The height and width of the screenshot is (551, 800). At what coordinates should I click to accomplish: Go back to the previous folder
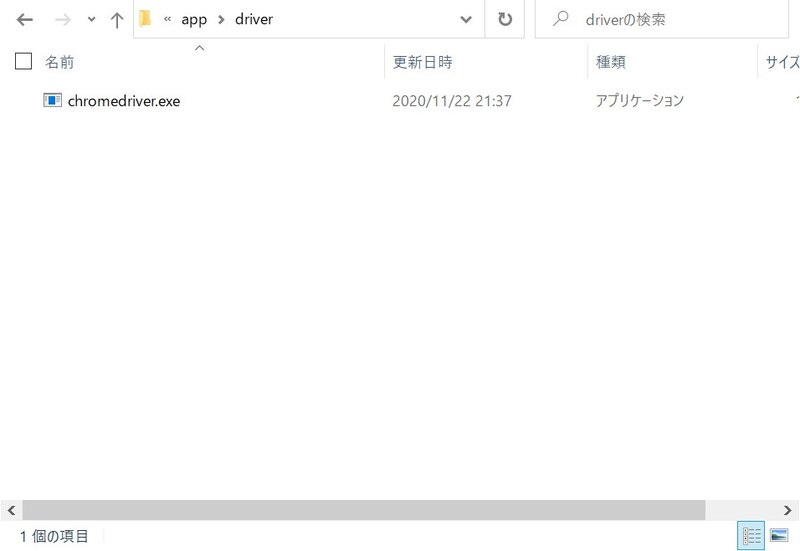(x=25, y=20)
